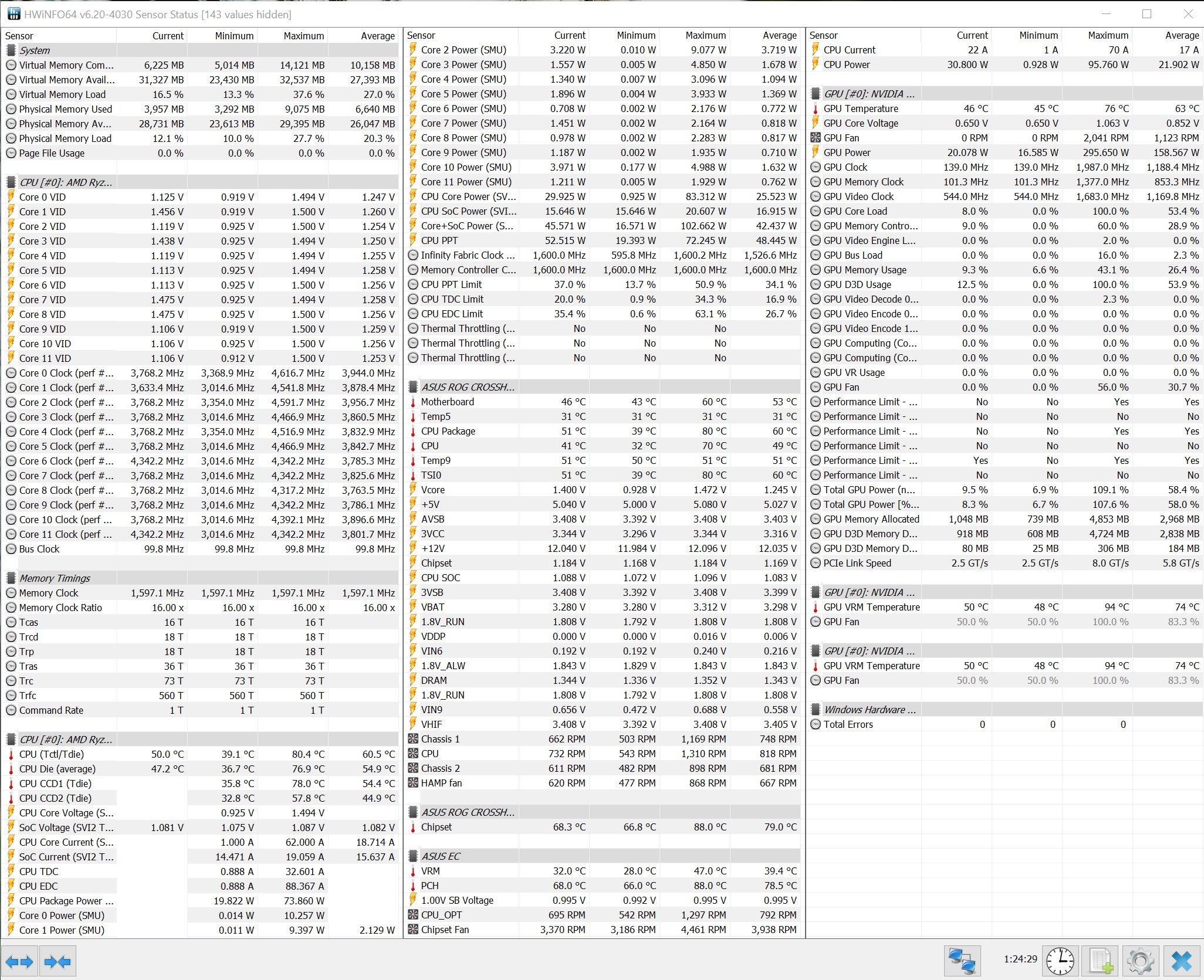Open remote network monitoring computers icon
This screenshot has width=1204, height=980.
(x=962, y=962)
